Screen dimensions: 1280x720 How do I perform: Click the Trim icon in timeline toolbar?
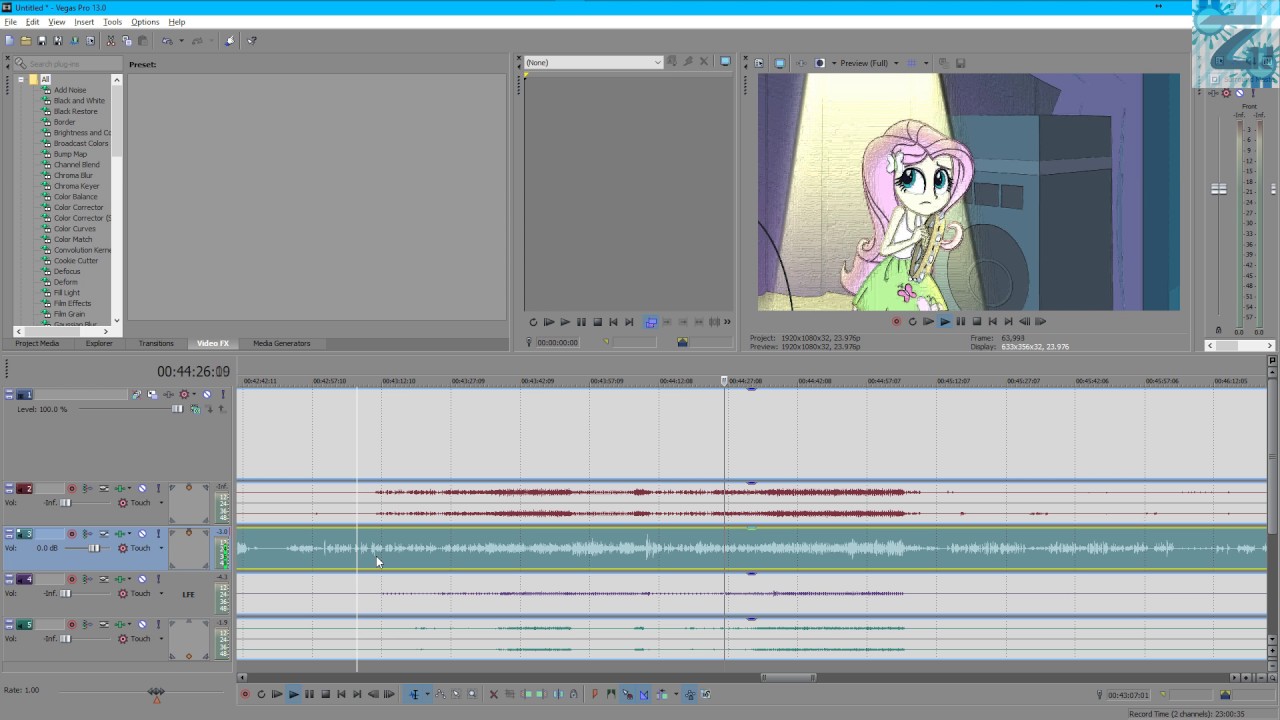(x=510, y=694)
